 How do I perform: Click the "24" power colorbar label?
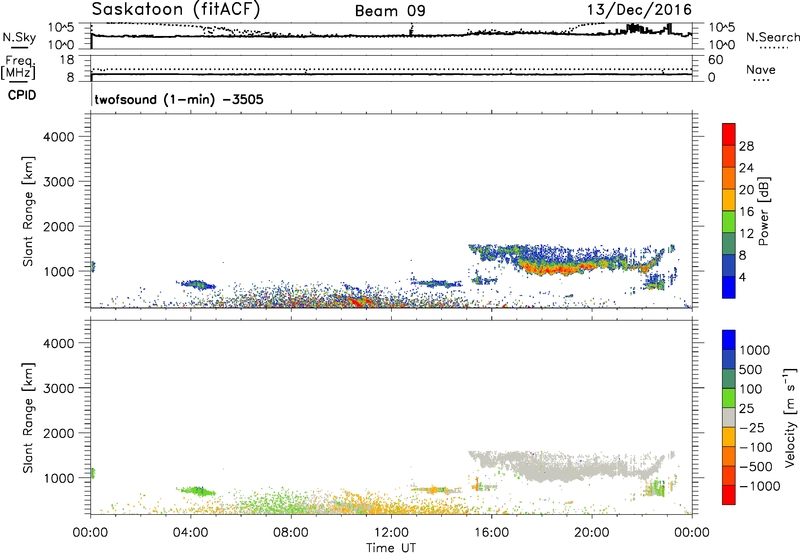coord(746,168)
